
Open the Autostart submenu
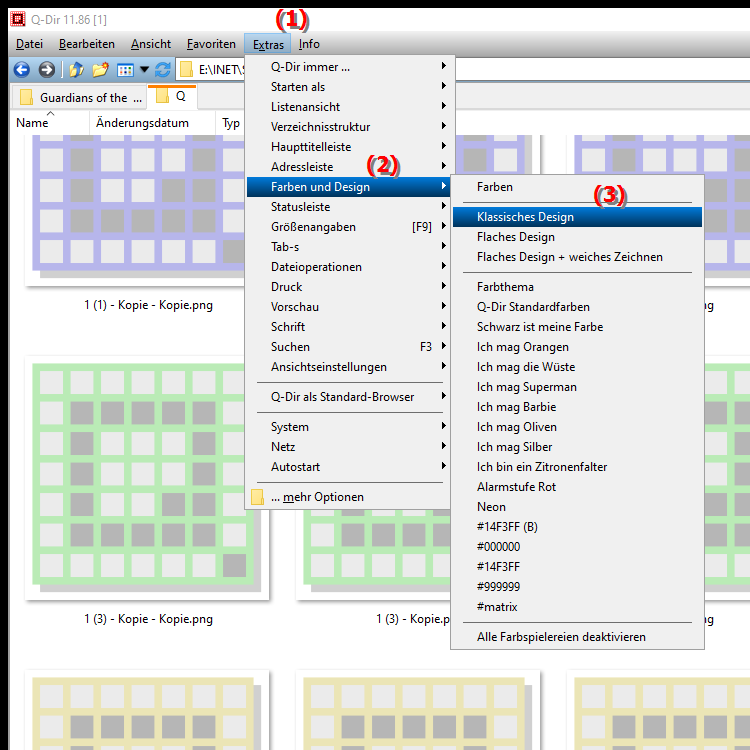pyautogui.click(x=348, y=467)
